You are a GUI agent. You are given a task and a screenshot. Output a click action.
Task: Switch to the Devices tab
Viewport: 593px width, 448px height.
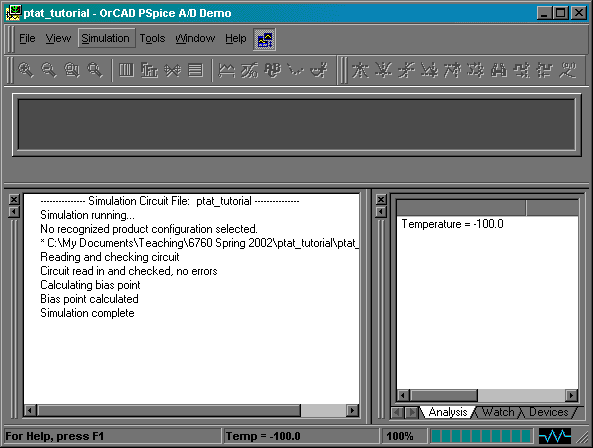click(x=548, y=412)
